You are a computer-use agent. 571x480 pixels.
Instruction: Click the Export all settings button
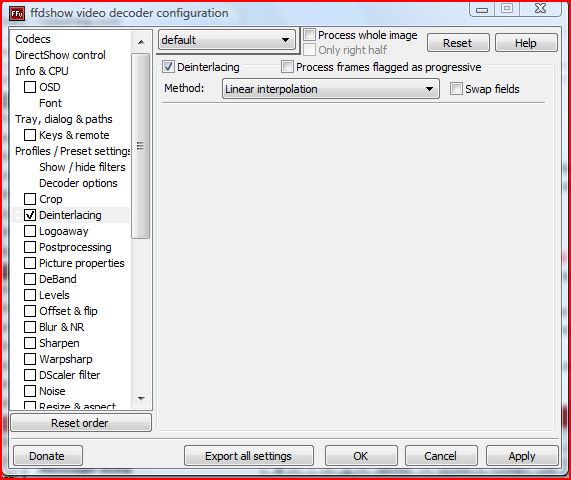pos(248,456)
